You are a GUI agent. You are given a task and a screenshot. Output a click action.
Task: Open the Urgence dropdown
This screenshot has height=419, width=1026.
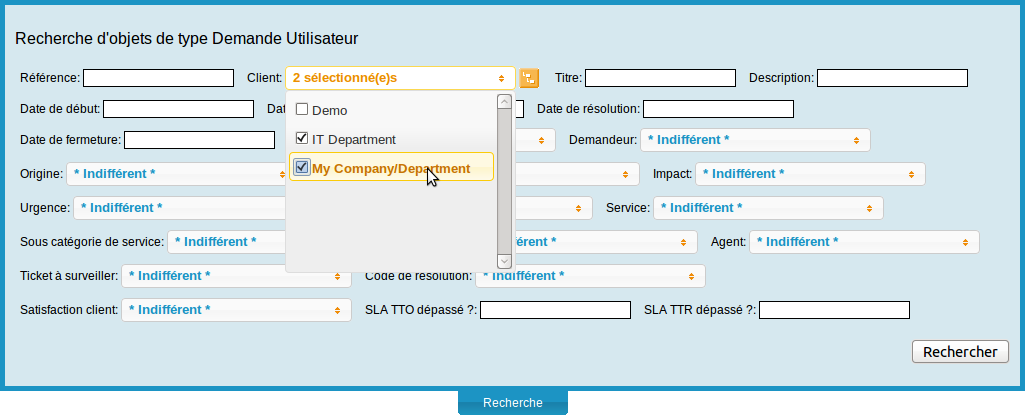(x=180, y=208)
